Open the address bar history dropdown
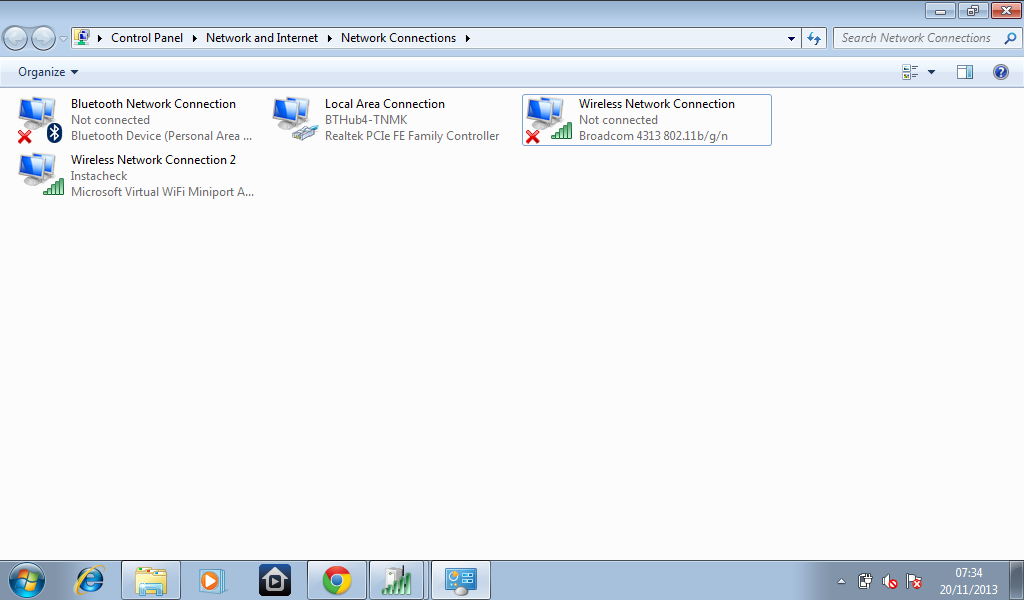The image size is (1024, 600). [x=791, y=39]
